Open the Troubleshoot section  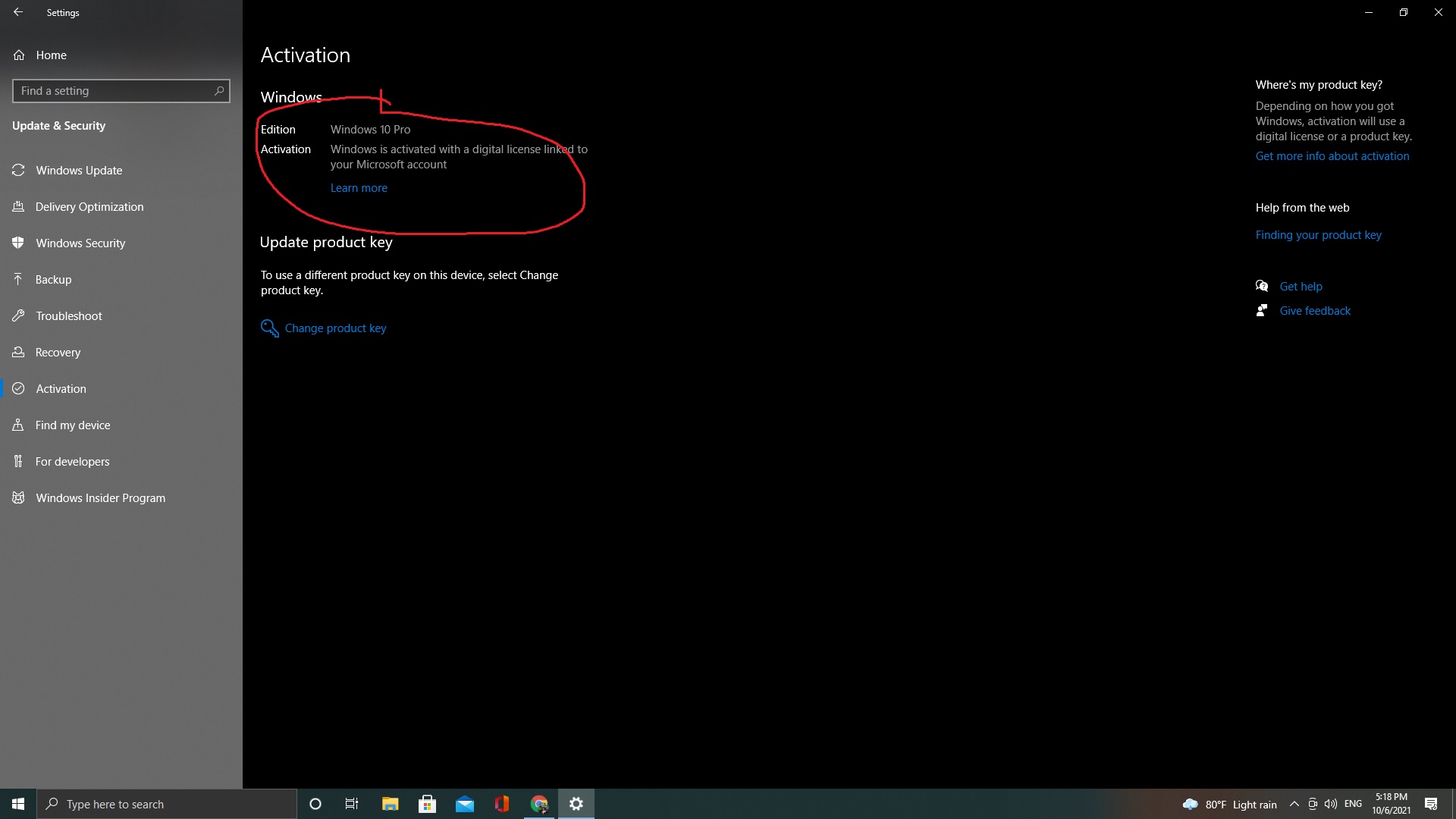point(121,316)
